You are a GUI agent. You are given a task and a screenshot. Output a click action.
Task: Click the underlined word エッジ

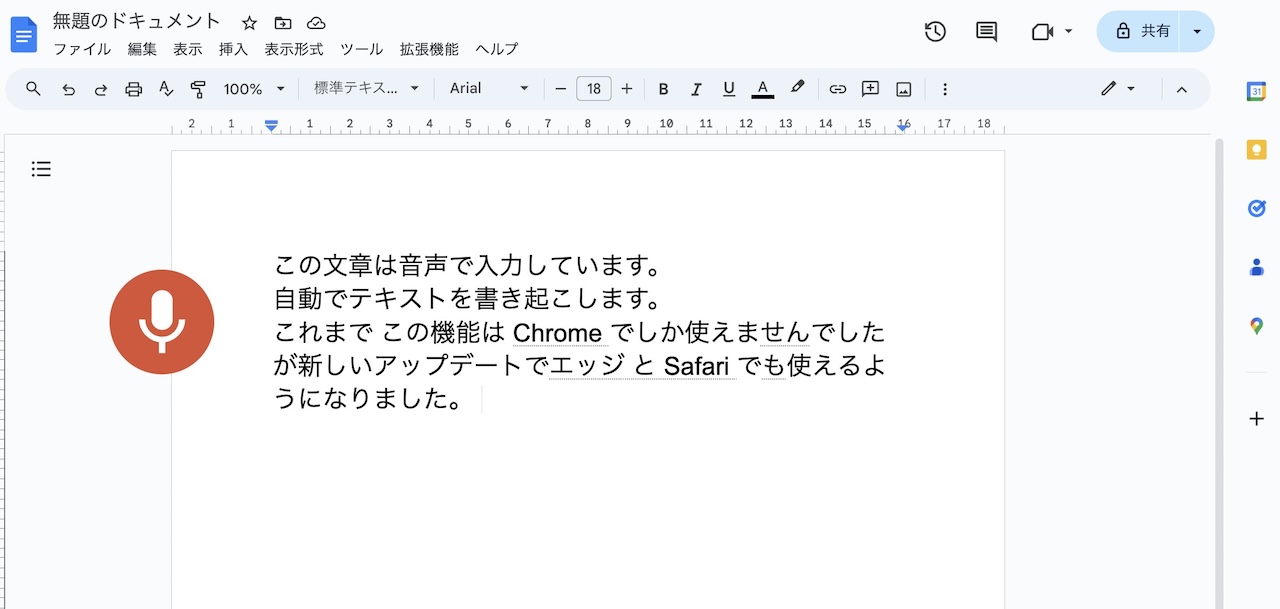[588, 366]
